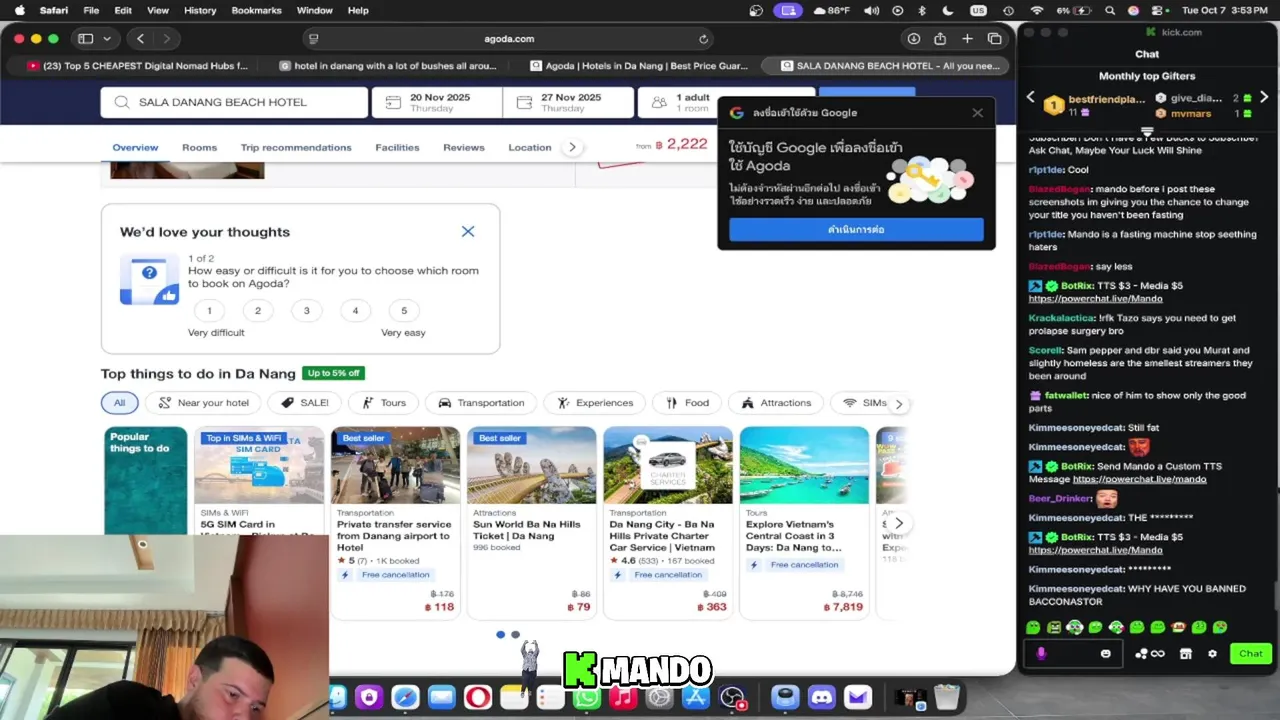Viewport: 1280px width, 720px height.
Task: Reload the agoda.com page
Action: pos(703,39)
